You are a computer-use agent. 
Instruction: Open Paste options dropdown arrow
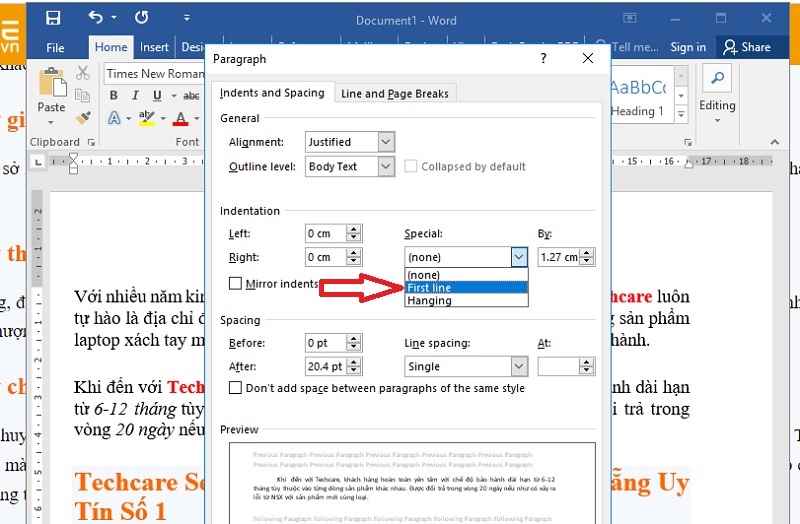point(51,123)
